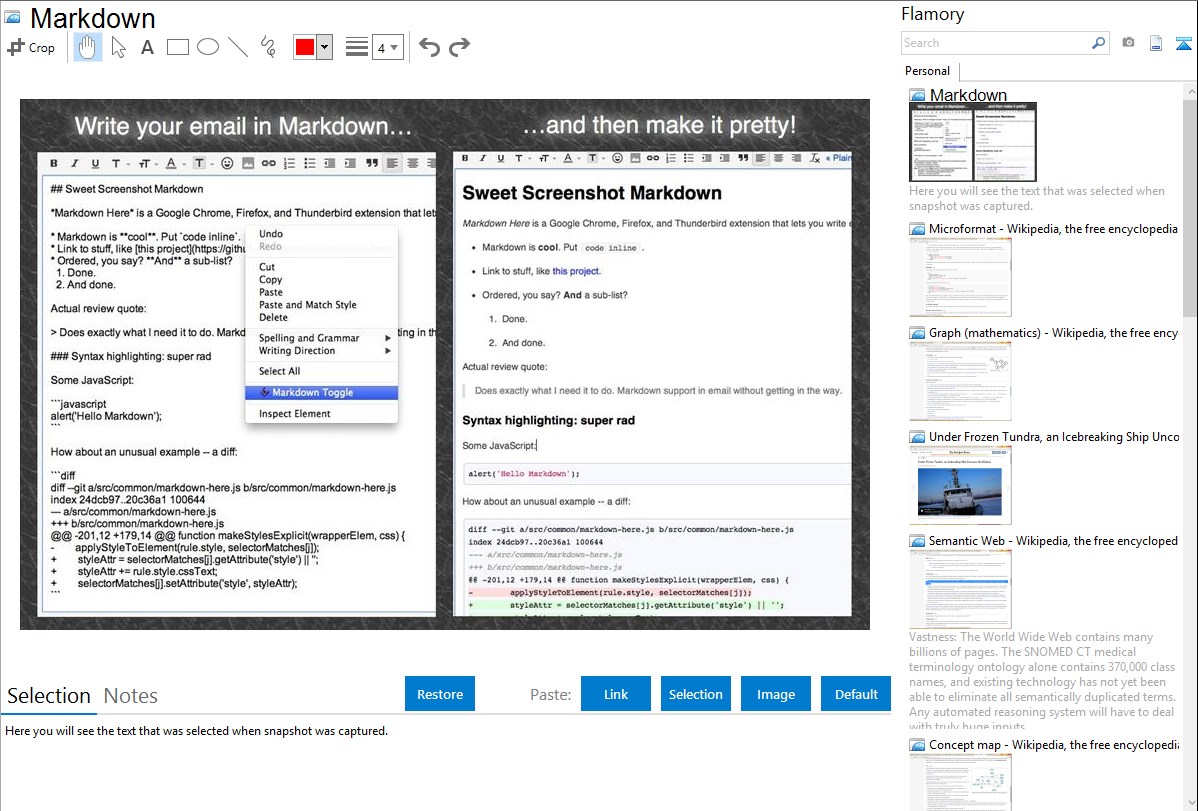
Task: Click the icon beside the Concept map title
Action: coord(917,745)
